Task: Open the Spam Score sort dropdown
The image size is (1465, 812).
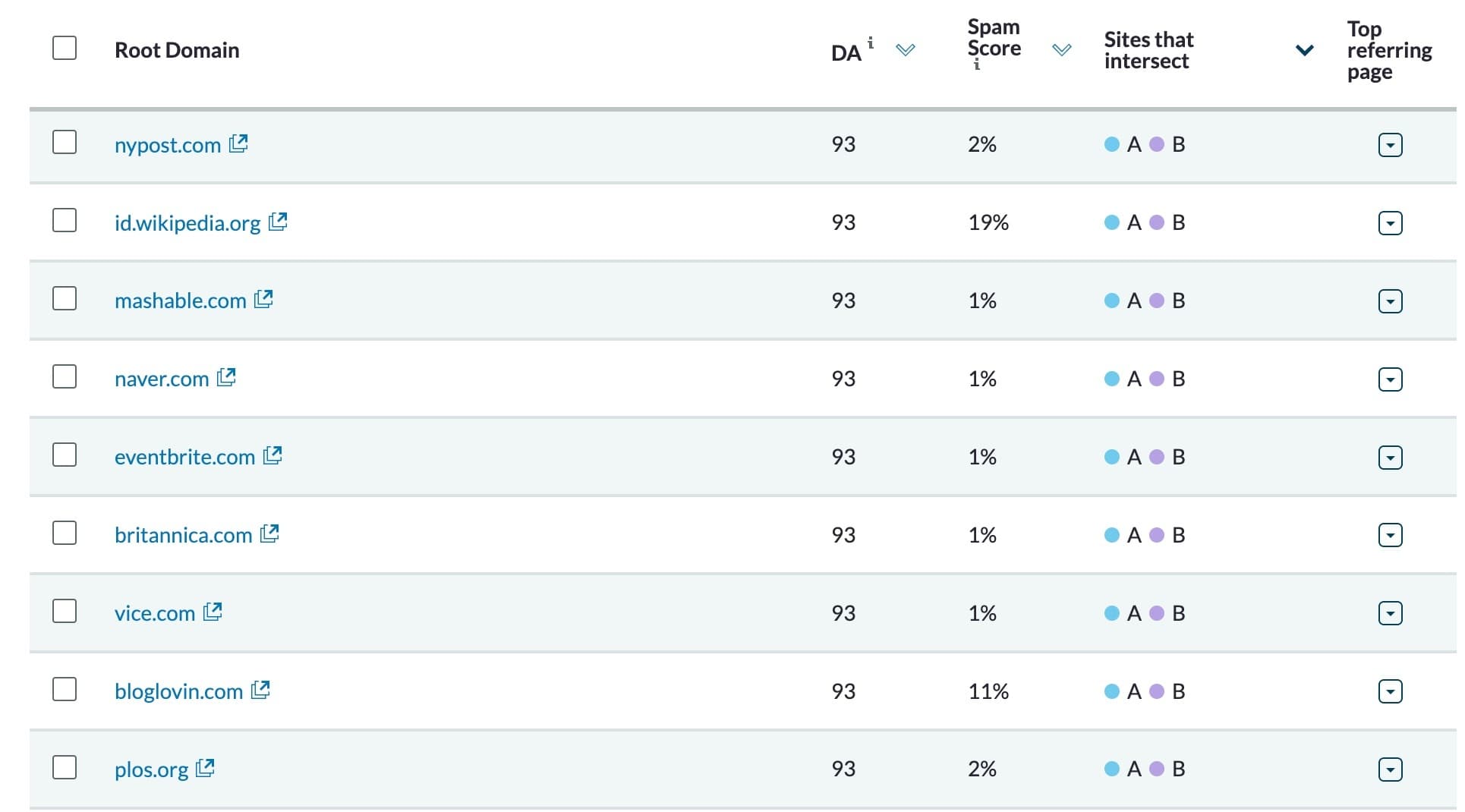Action: pos(1062,50)
